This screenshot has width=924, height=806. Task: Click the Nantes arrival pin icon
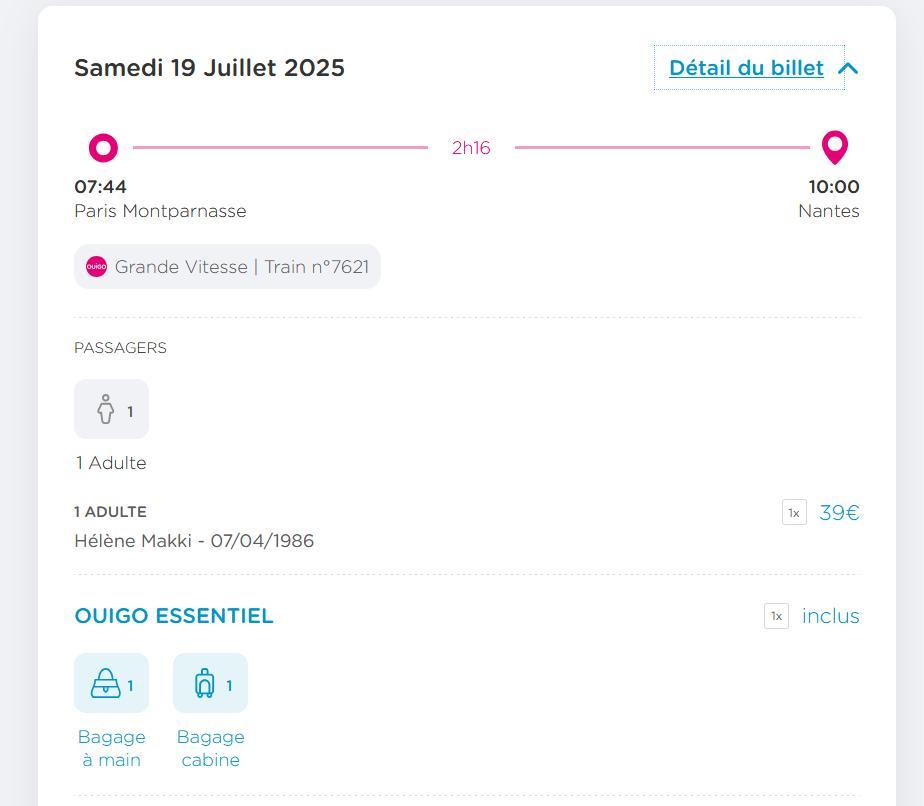coord(835,147)
